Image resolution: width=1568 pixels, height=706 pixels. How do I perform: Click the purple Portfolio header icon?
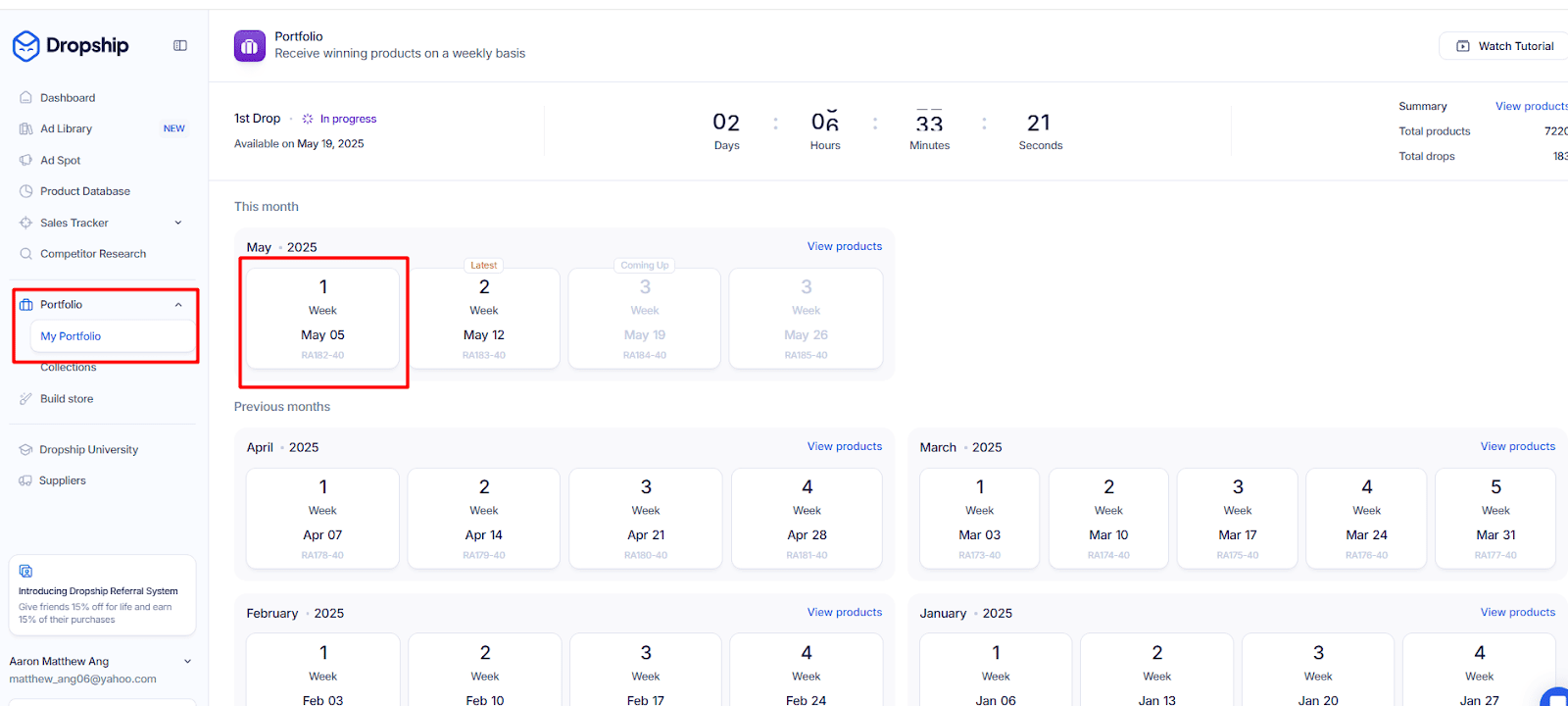[250, 46]
